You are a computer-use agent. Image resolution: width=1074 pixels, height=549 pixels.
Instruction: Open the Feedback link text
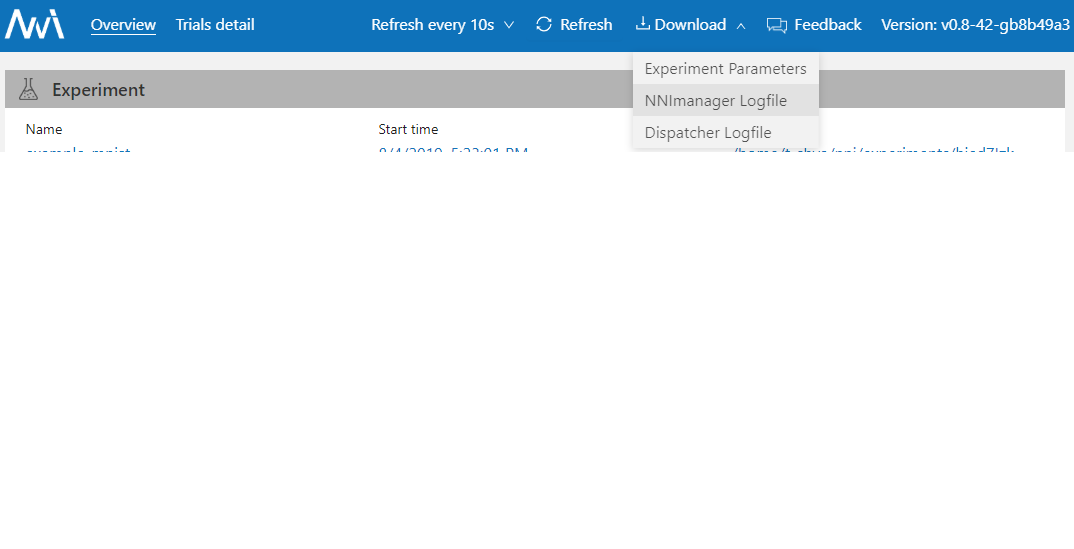(827, 24)
